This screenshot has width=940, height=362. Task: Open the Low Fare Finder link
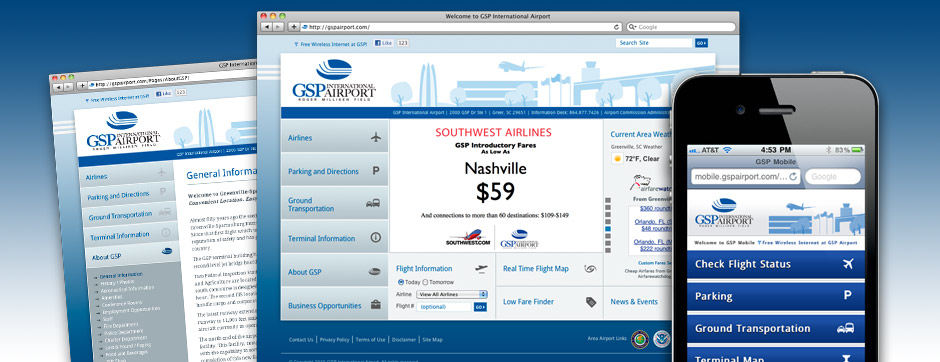coord(528,302)
